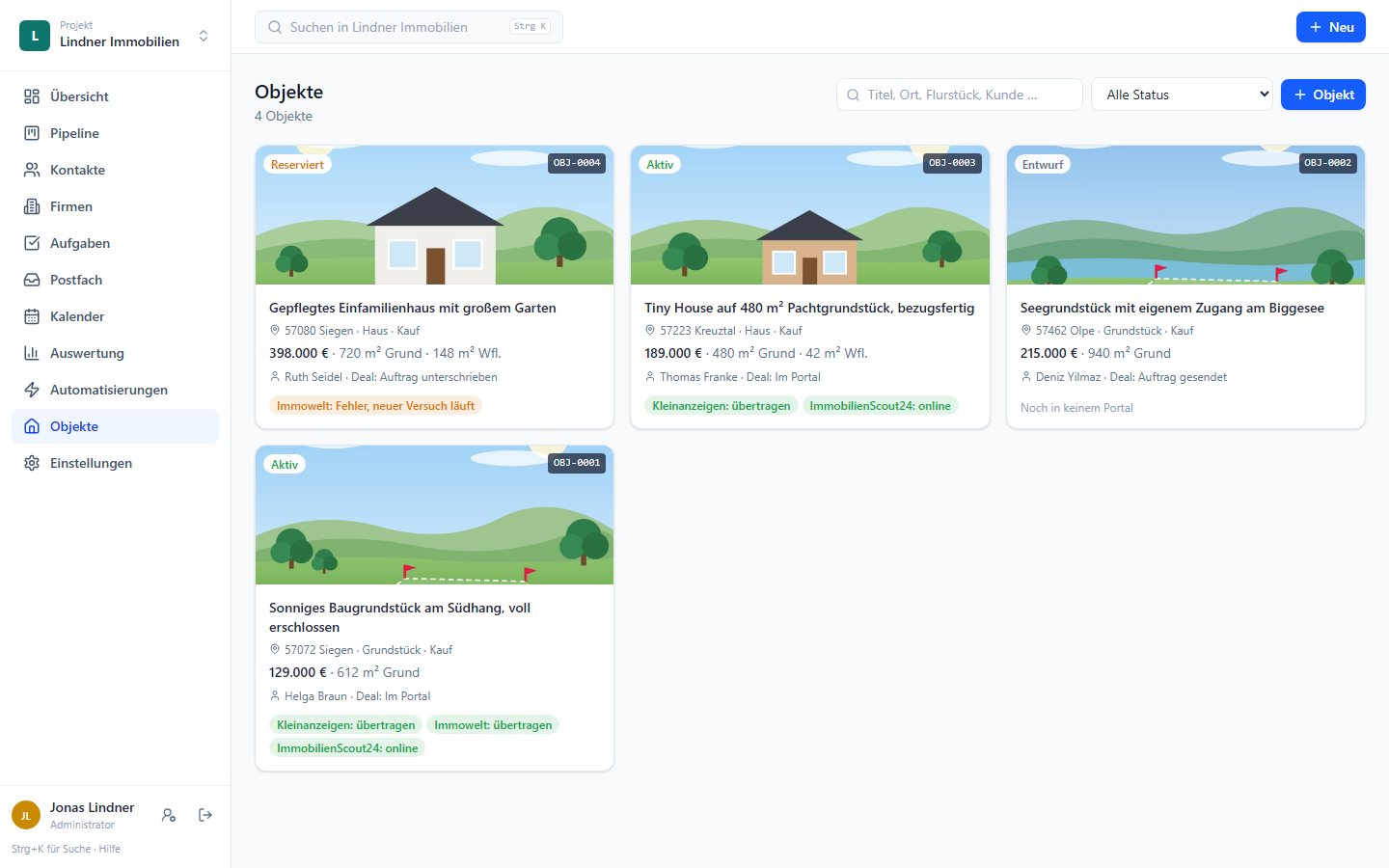Click the location pin beside 57462 Olpe
This screenshot has height=868, width=1389.
tap(1026, 330)
